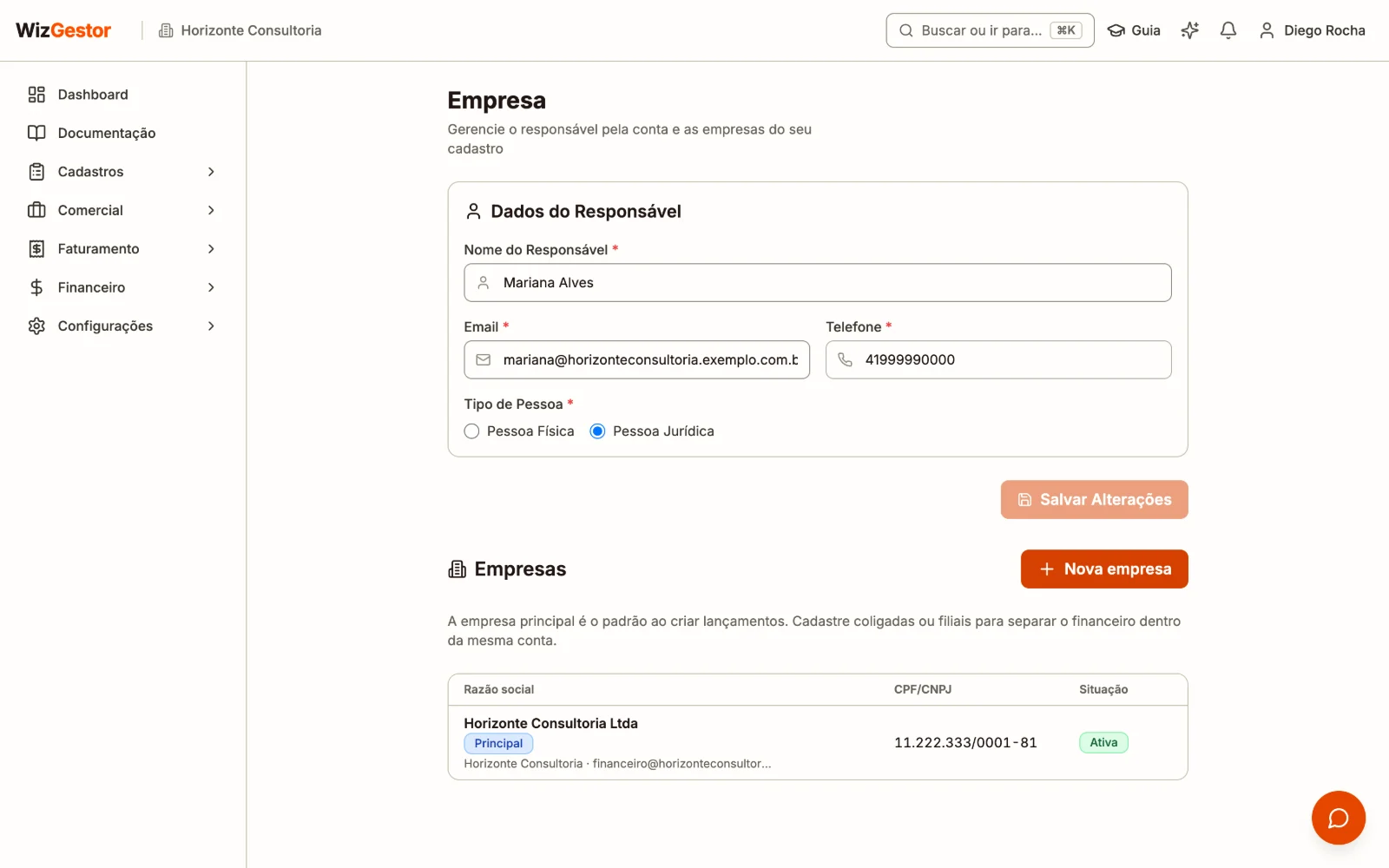The width and height of the screenshot is (1389, 868).
Task: Expand the Faturamento submenu chevron
Action: coord(211,249)
